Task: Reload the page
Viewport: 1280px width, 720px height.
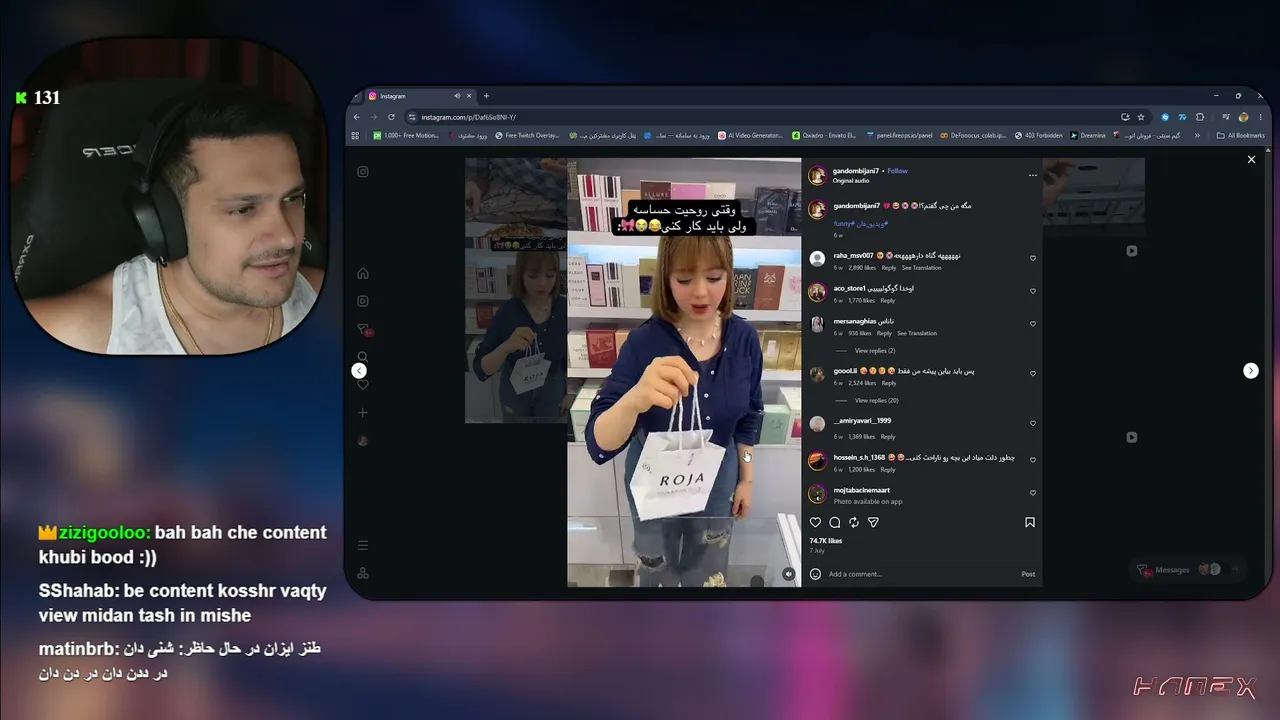Action: click(x=391, y=117)
